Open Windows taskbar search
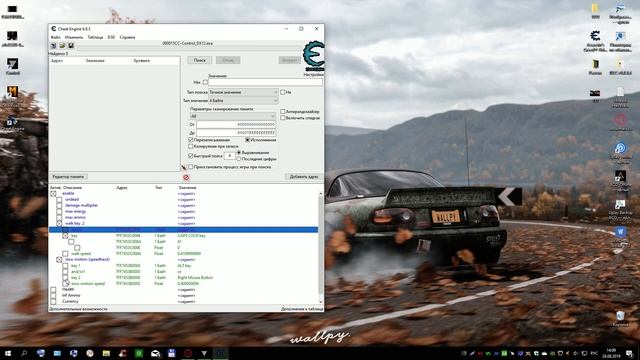This screenshot has height=360, width=640. [24, 353]
